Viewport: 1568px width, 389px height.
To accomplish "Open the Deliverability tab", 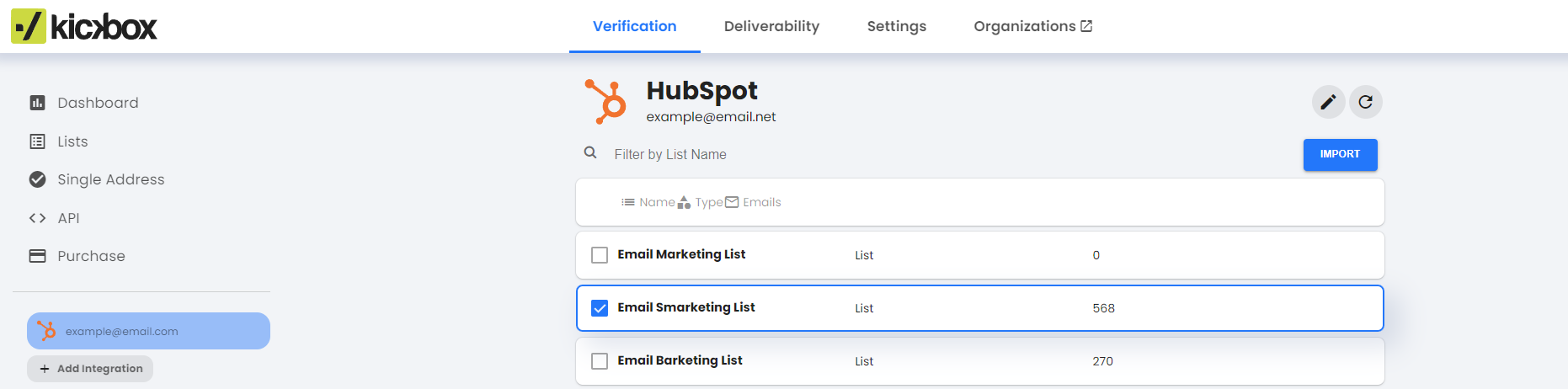I will point(771,26).
